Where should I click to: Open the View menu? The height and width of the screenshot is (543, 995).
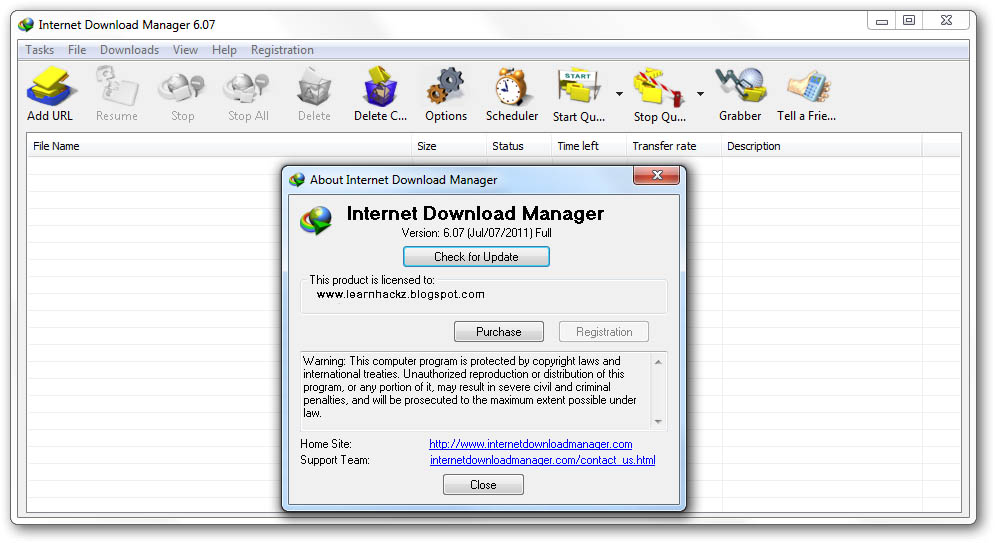[185, 50]
